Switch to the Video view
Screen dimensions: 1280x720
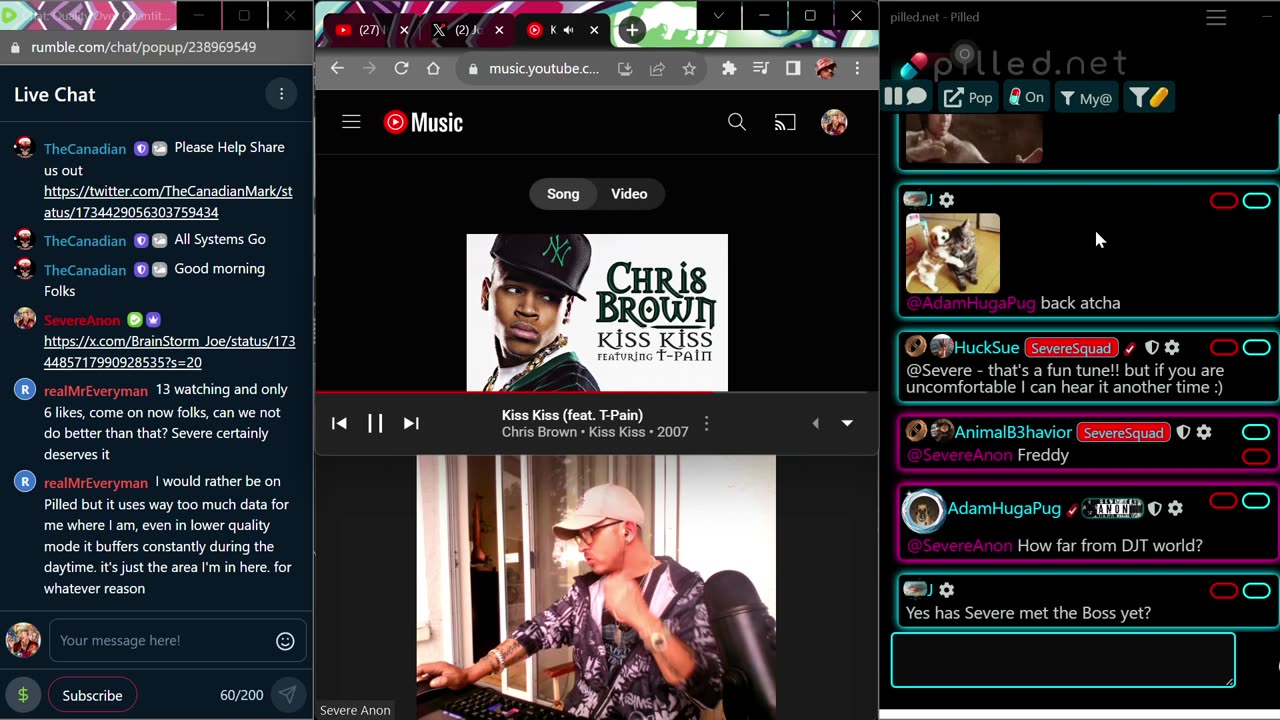(x=629, y=194)
